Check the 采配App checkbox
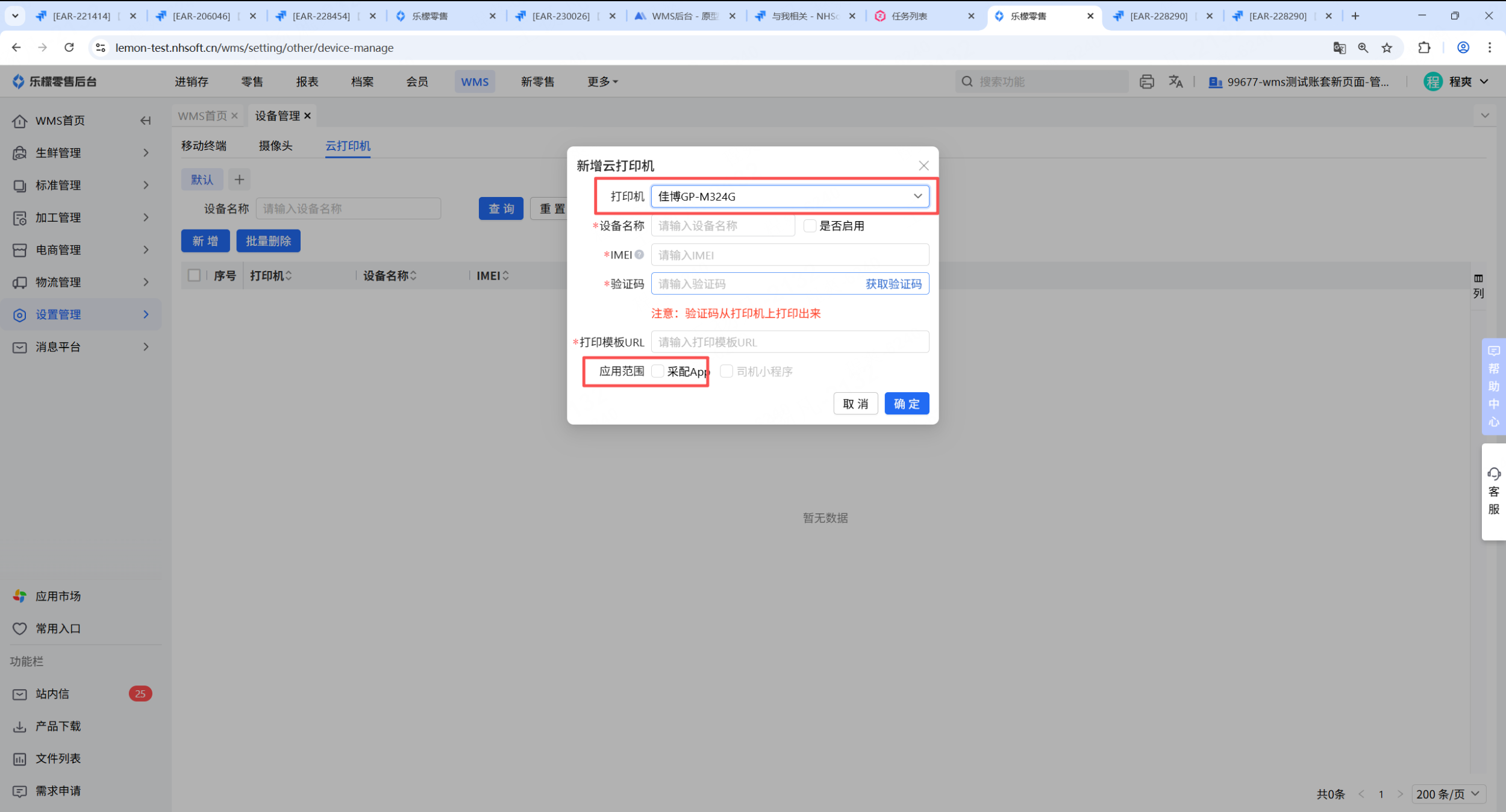 658,371
